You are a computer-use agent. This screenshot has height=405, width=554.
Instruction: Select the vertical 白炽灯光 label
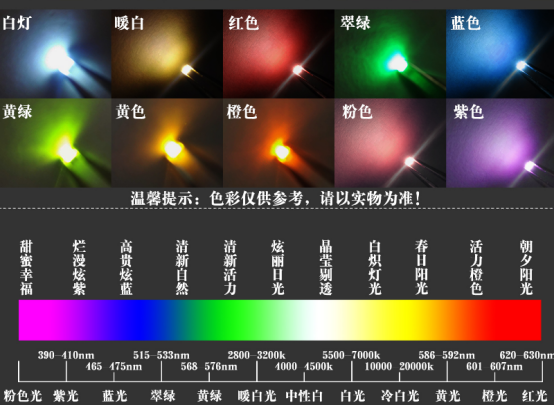(x=375, y=268)
